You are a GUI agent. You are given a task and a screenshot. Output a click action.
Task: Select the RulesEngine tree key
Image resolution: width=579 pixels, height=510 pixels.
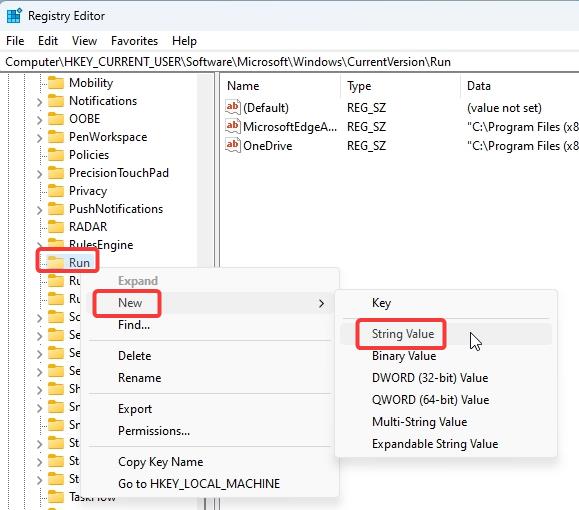[101, 245]
